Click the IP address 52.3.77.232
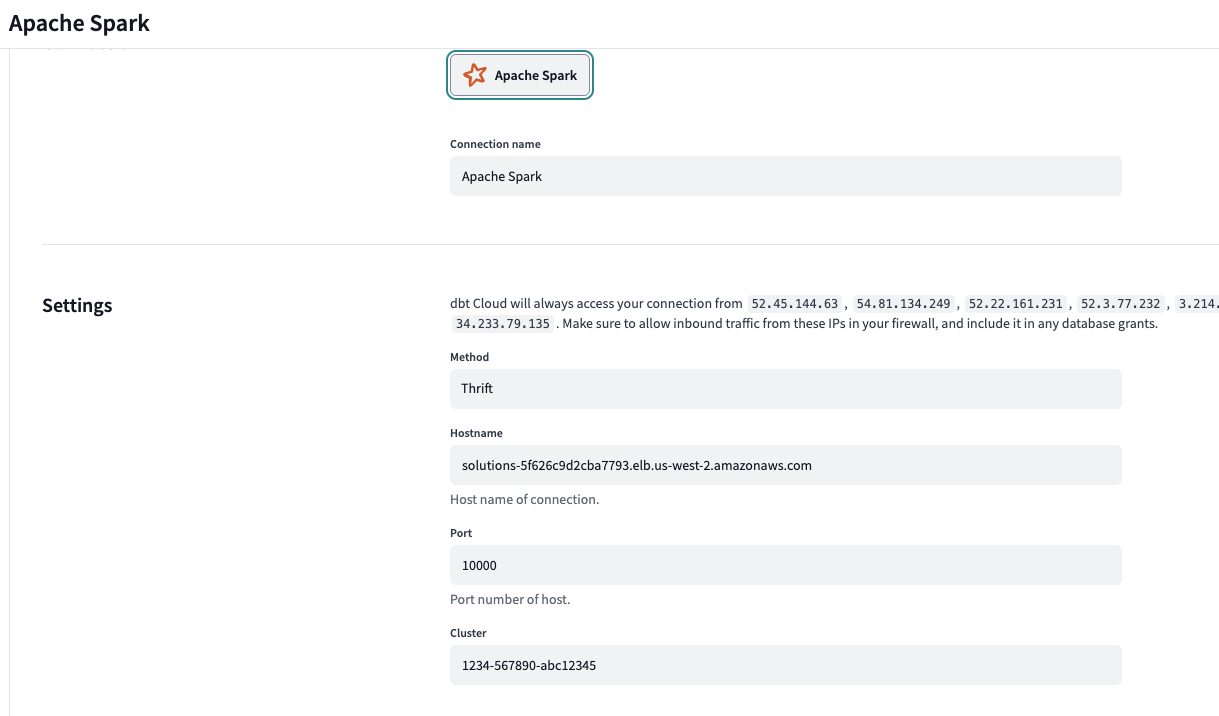 point(1121,304)
